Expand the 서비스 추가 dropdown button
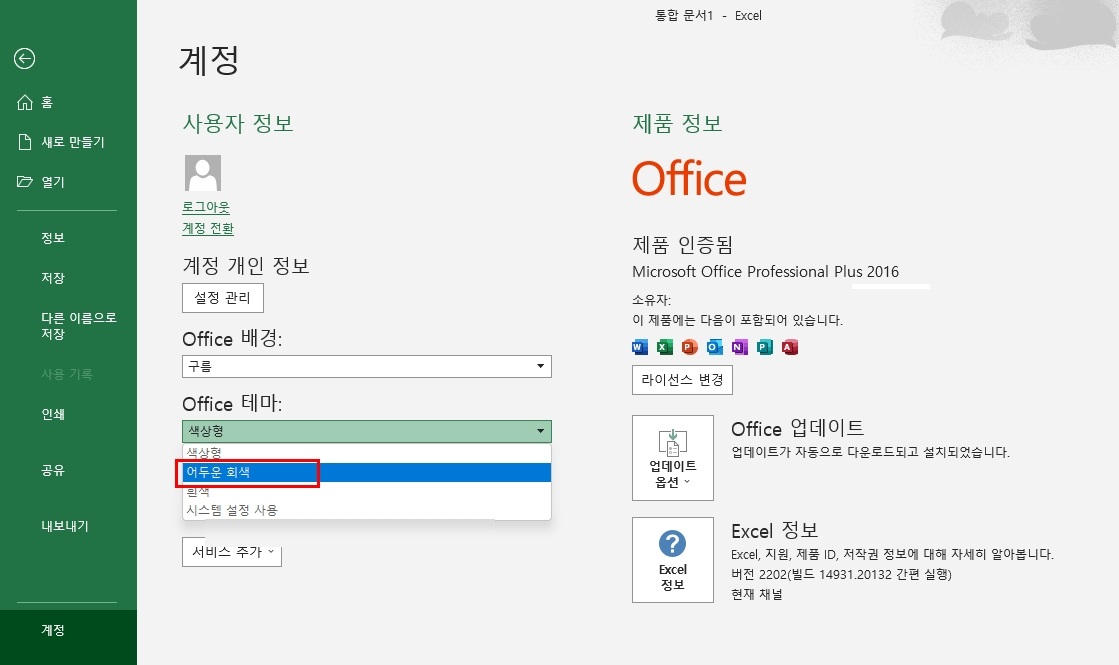Image resolution: width=1119 pixels, height=665 pixels. tap(232, 552)
